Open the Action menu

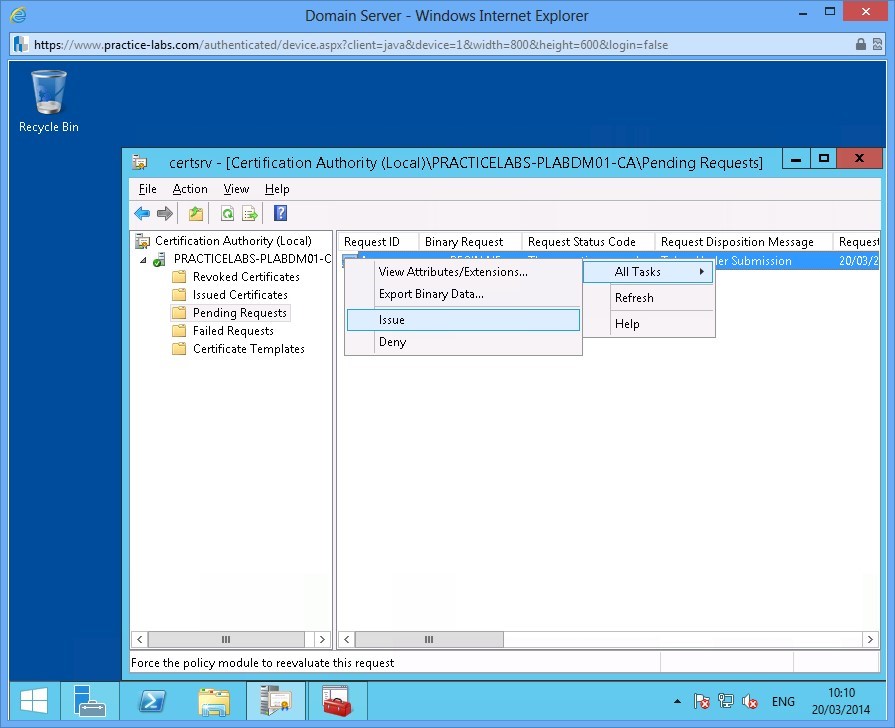[x=190, y=188]
